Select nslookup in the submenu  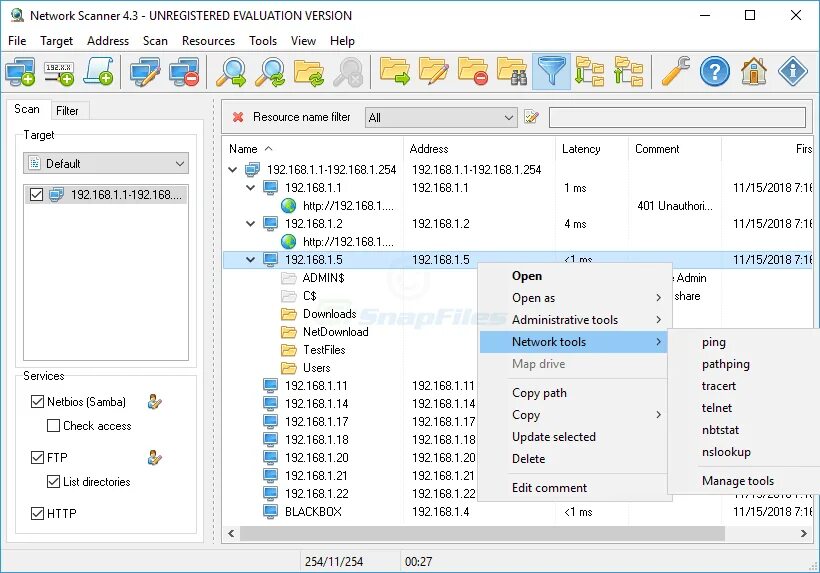(744, 452)
